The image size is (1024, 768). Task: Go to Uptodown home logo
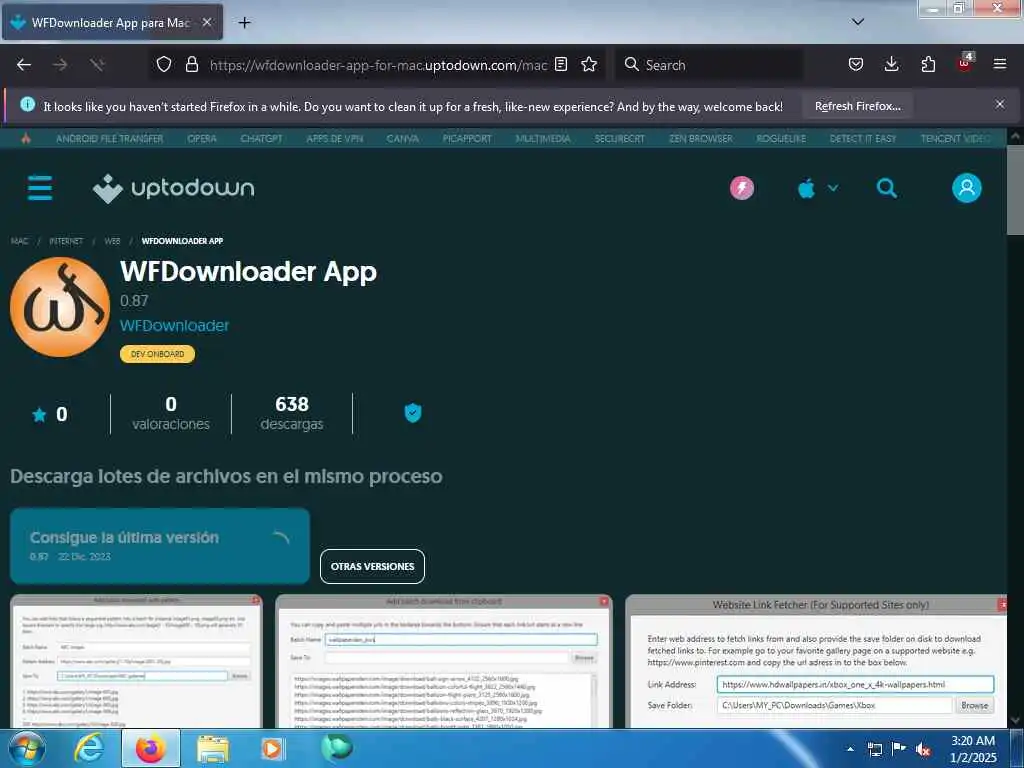pyautogui.click(x=174, y=188)
